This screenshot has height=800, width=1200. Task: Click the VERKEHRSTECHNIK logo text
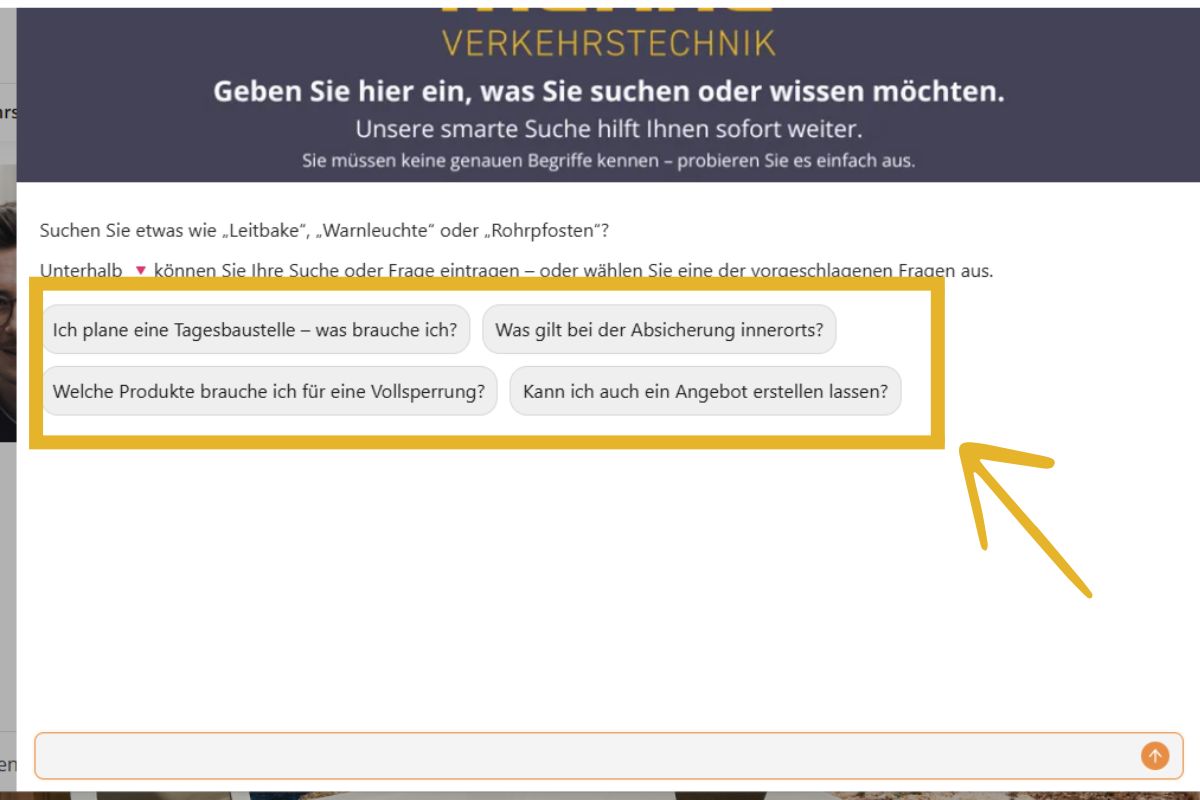(x=608, y=43)
